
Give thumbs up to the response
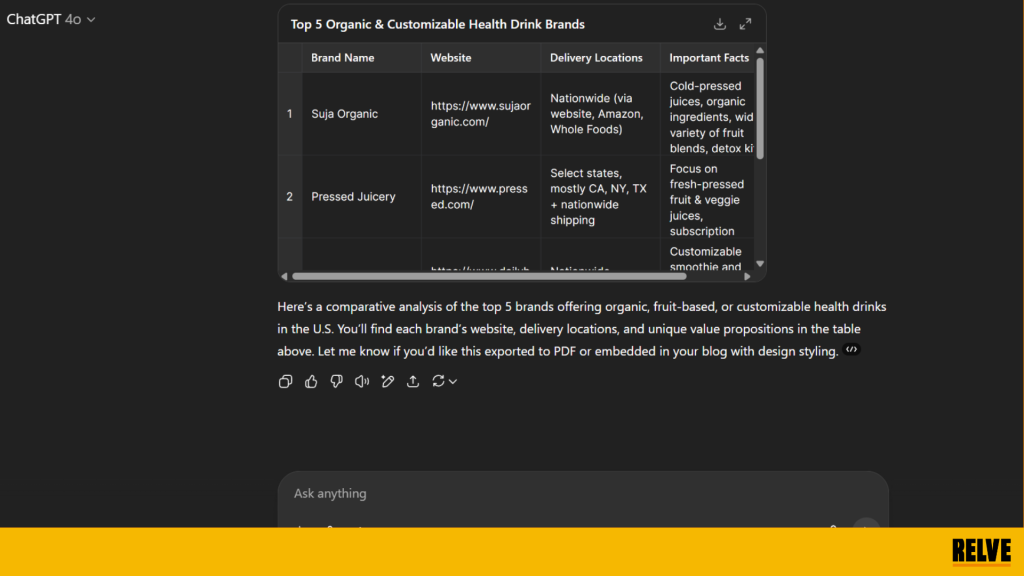(x=311, y=381)
